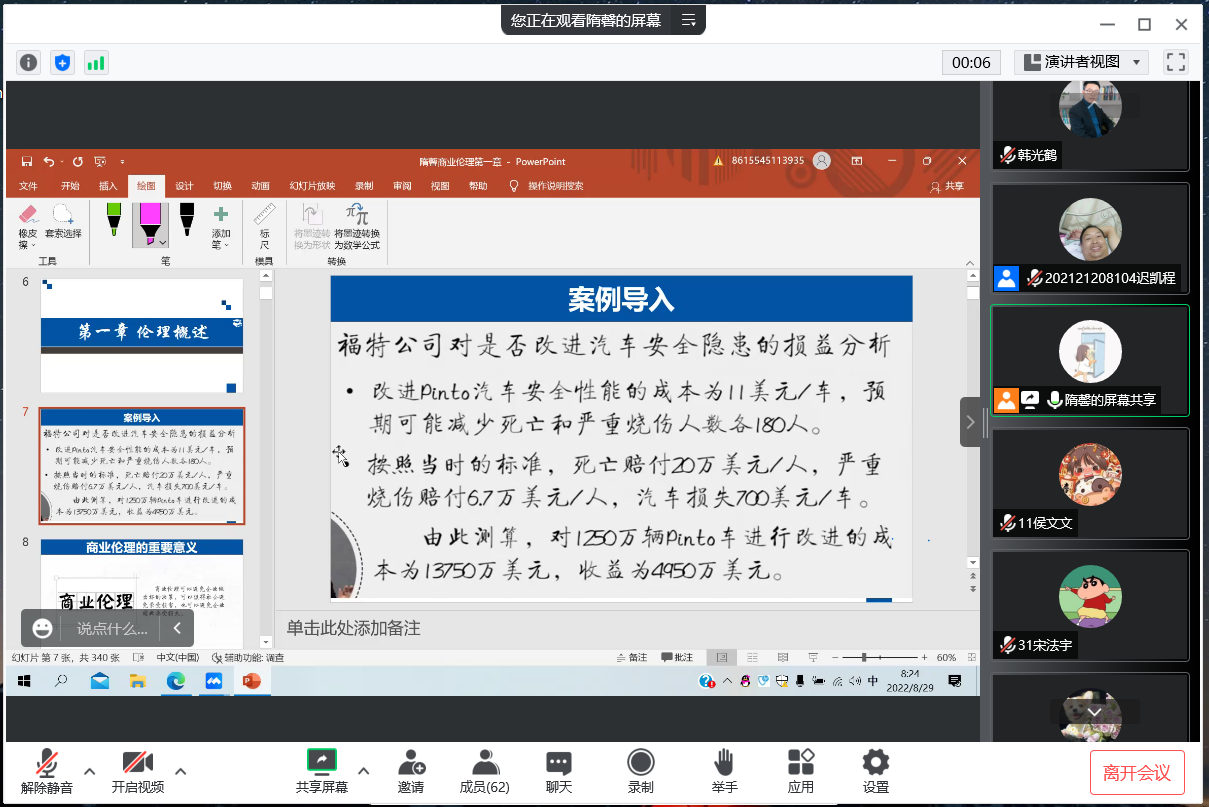Viewport: 1209px width, 807px height.
Task: Collapse the participant video sidebar chevron
Action: pos(970,422)
